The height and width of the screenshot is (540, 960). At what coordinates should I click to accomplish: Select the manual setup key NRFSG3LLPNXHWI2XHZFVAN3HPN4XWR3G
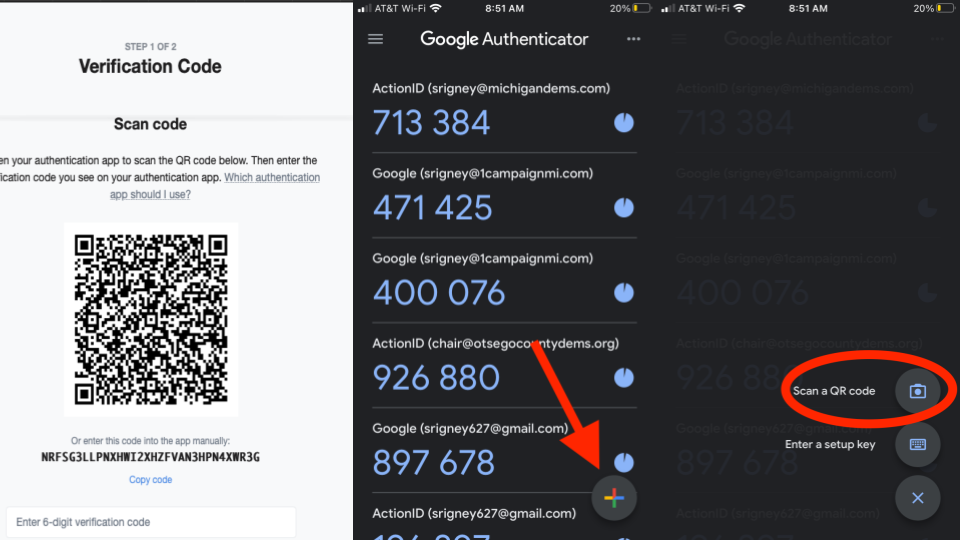pos(151,457)
